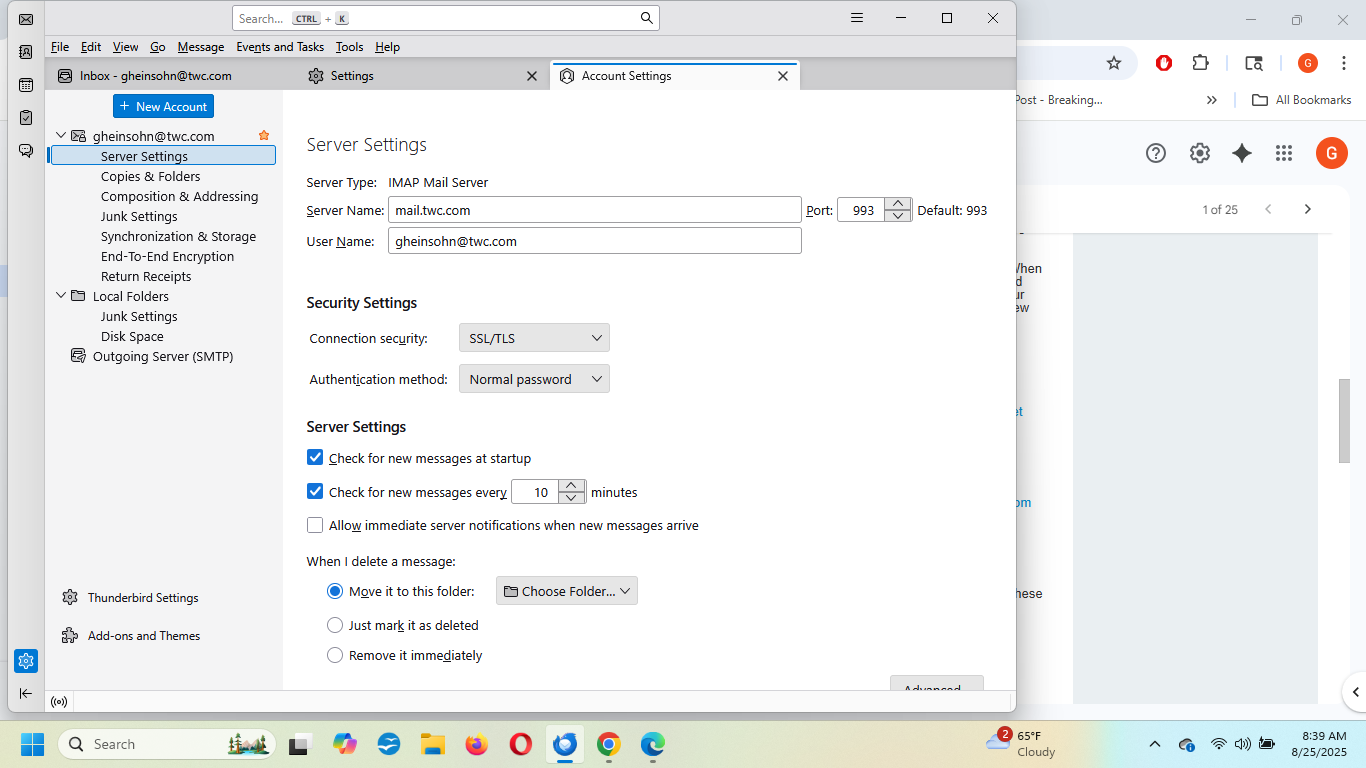Switch to the Inbox - gheinsohn@twc.com tab

click(170, 76)
